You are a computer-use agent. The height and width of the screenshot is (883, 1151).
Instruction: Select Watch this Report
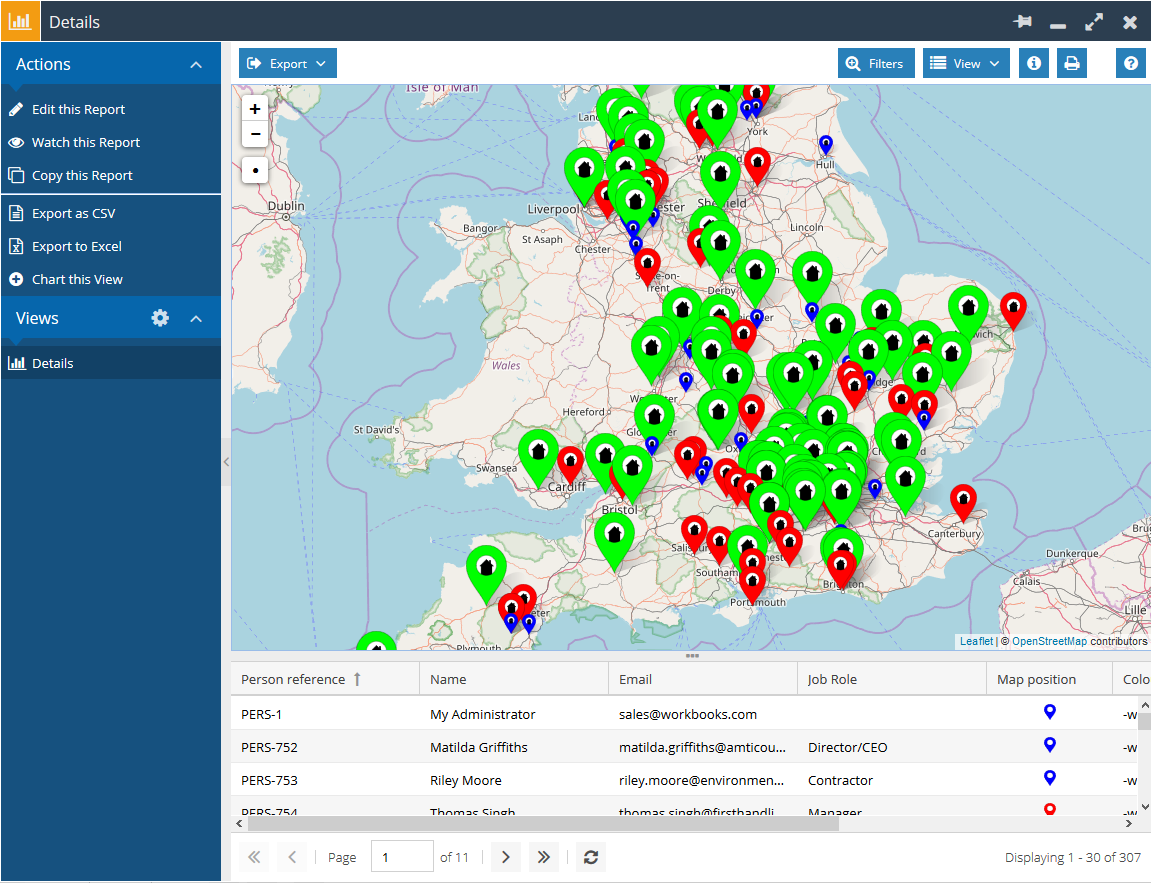tap(85, 142)
